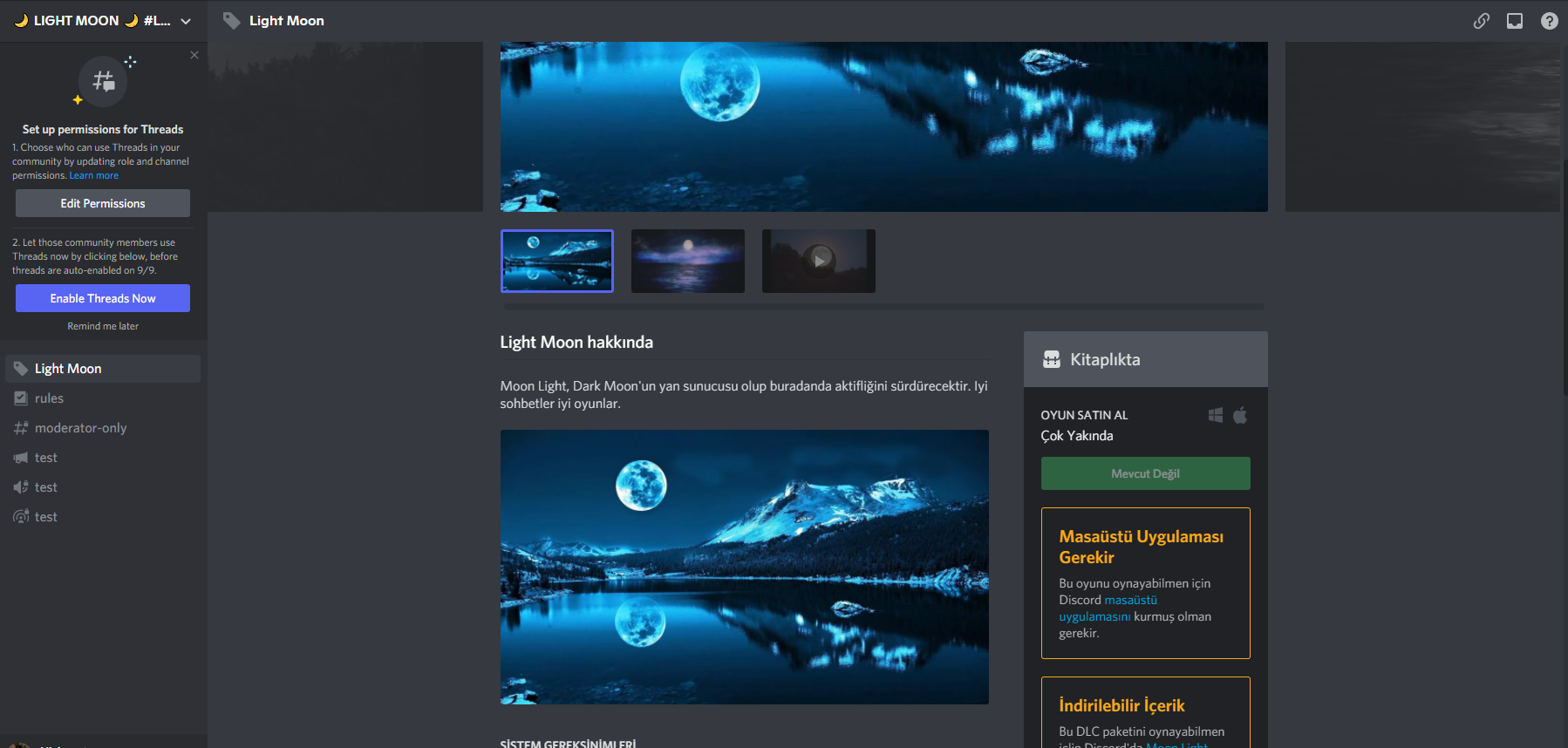Click the megaphone announcement channel icon
The image size is (1568, 748).
21,458
